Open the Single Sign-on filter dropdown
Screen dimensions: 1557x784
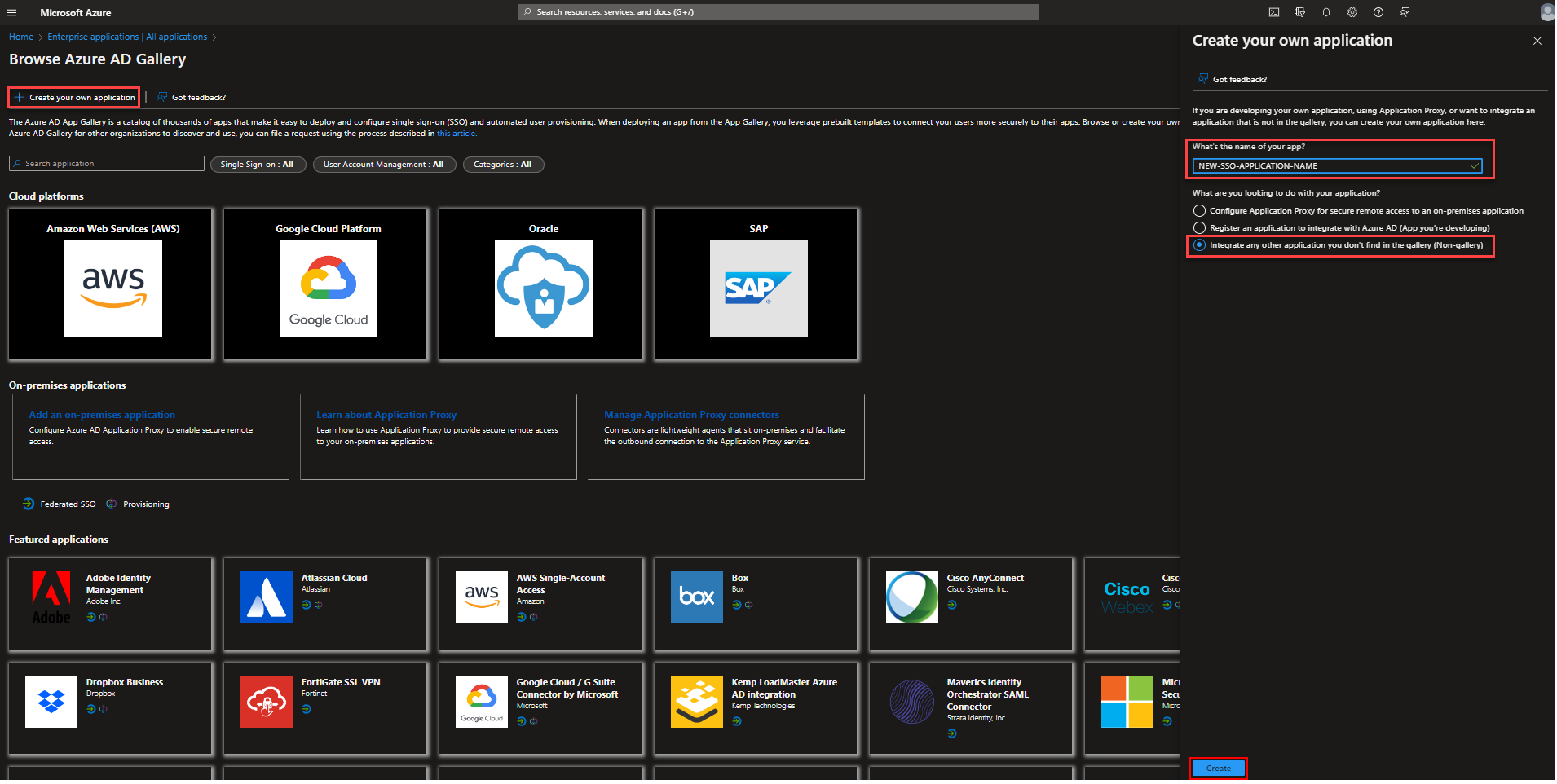(x=258, y=165)
